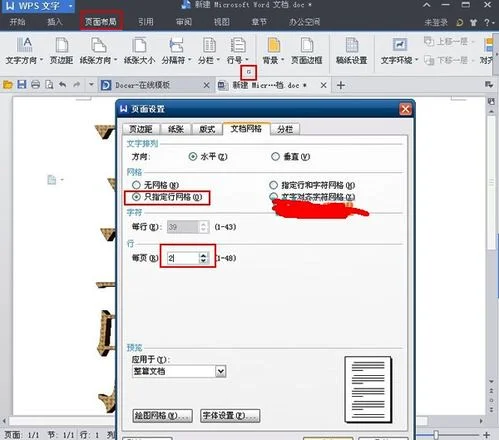Screen dimensions: 499x440
Task: Click the new tab plus icon
Action: coord(340,85)
